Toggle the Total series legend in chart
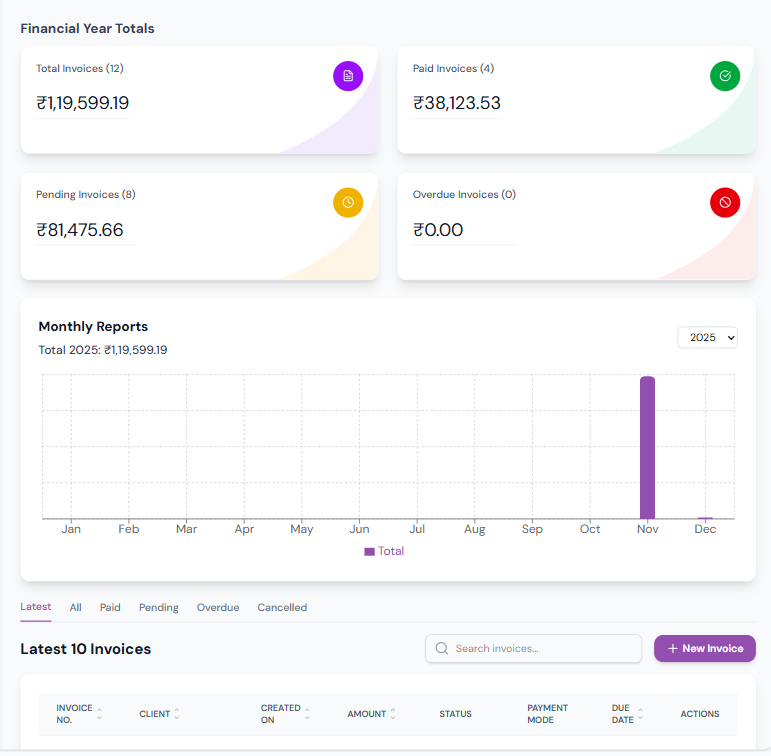This screenshot has width=771, height=756. click(x=384, y=551)
